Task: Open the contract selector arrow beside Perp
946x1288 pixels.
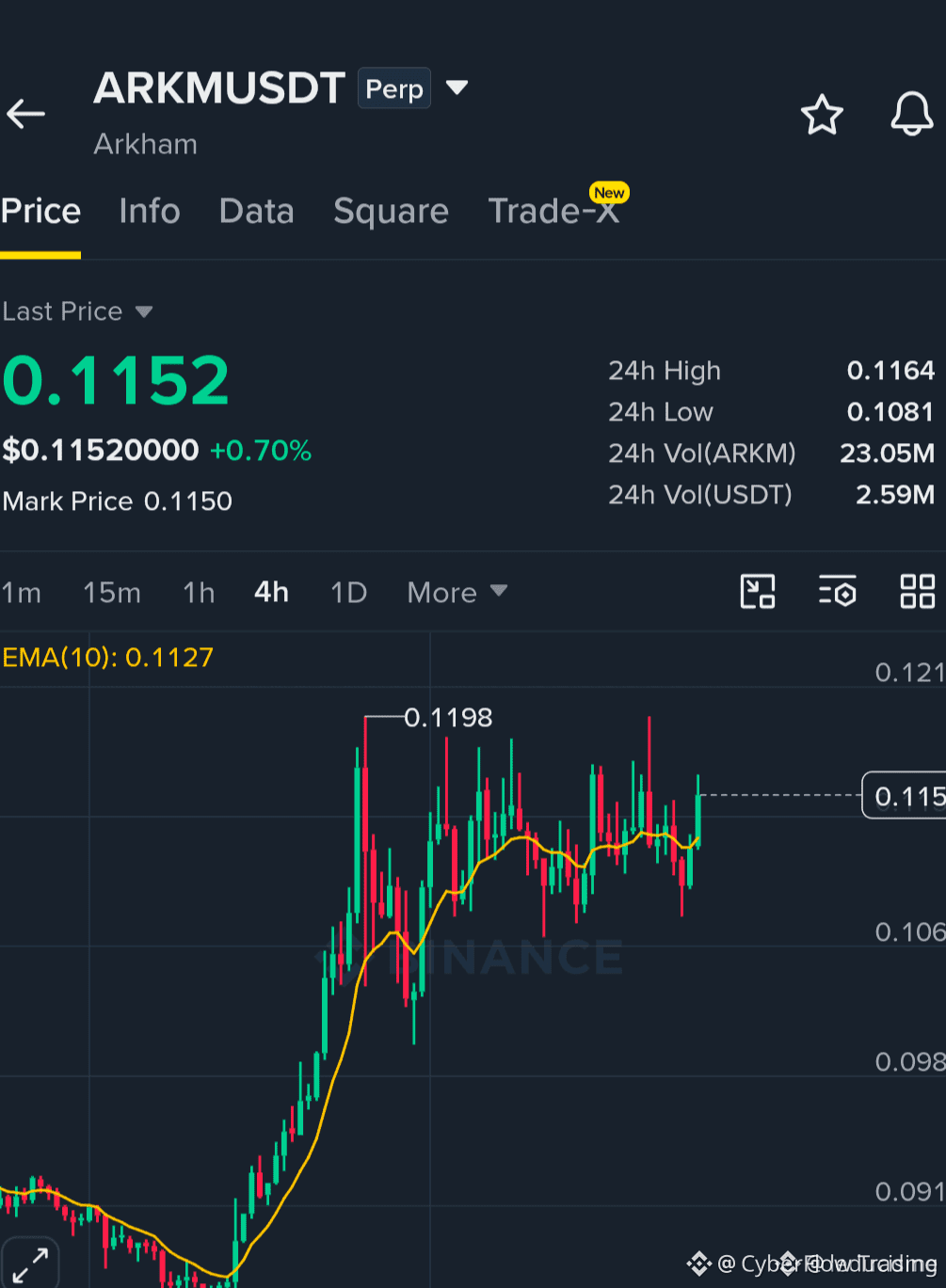Action: click(x=457, y=88)
